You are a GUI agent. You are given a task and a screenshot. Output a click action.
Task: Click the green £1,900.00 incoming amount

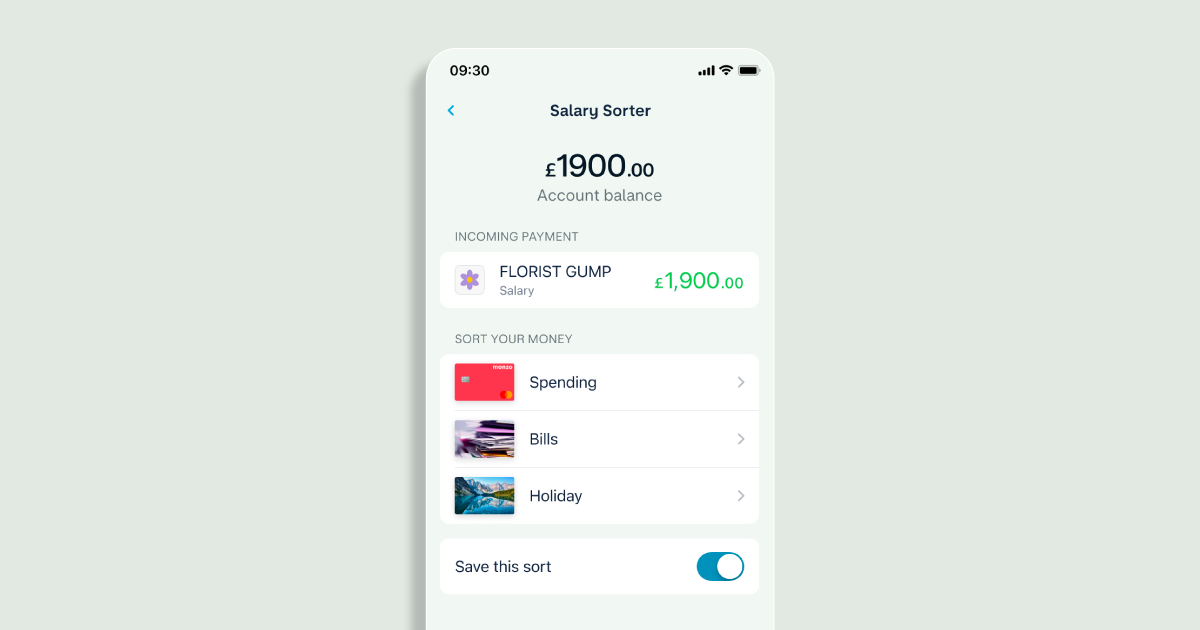(x=699, y=281)
